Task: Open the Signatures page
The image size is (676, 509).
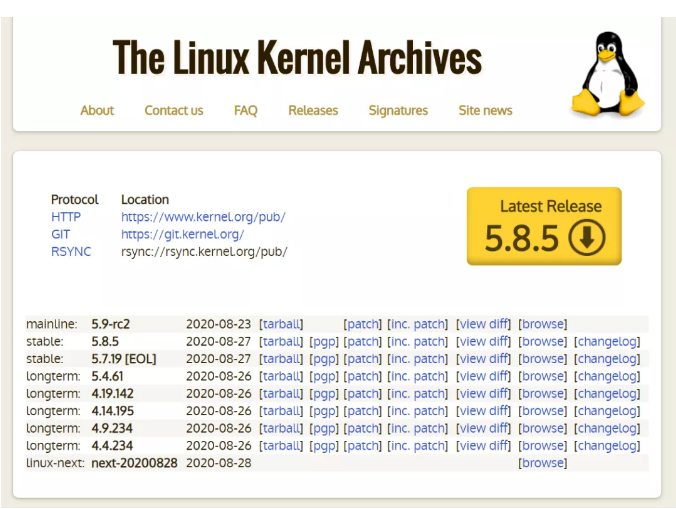Action: point(398,110)
